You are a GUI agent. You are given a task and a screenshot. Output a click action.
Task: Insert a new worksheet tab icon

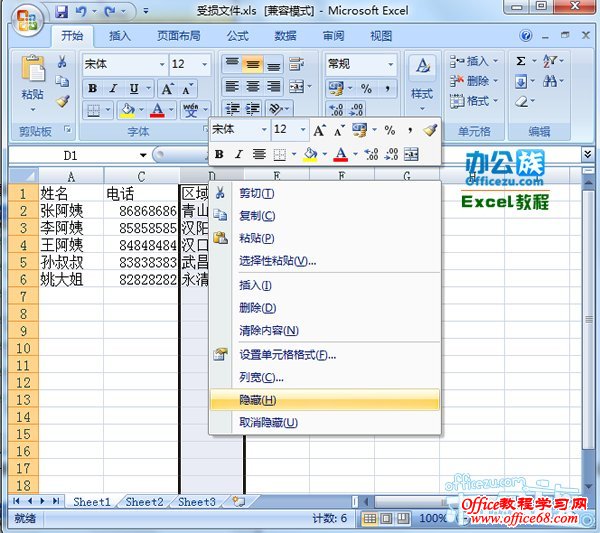click(238, 502)
